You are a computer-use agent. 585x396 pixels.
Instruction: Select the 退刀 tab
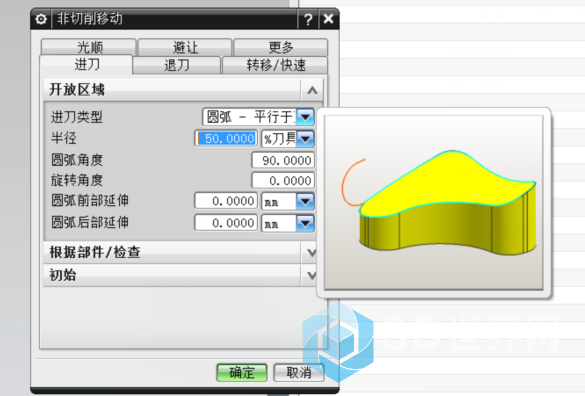(x=177, y=65)
